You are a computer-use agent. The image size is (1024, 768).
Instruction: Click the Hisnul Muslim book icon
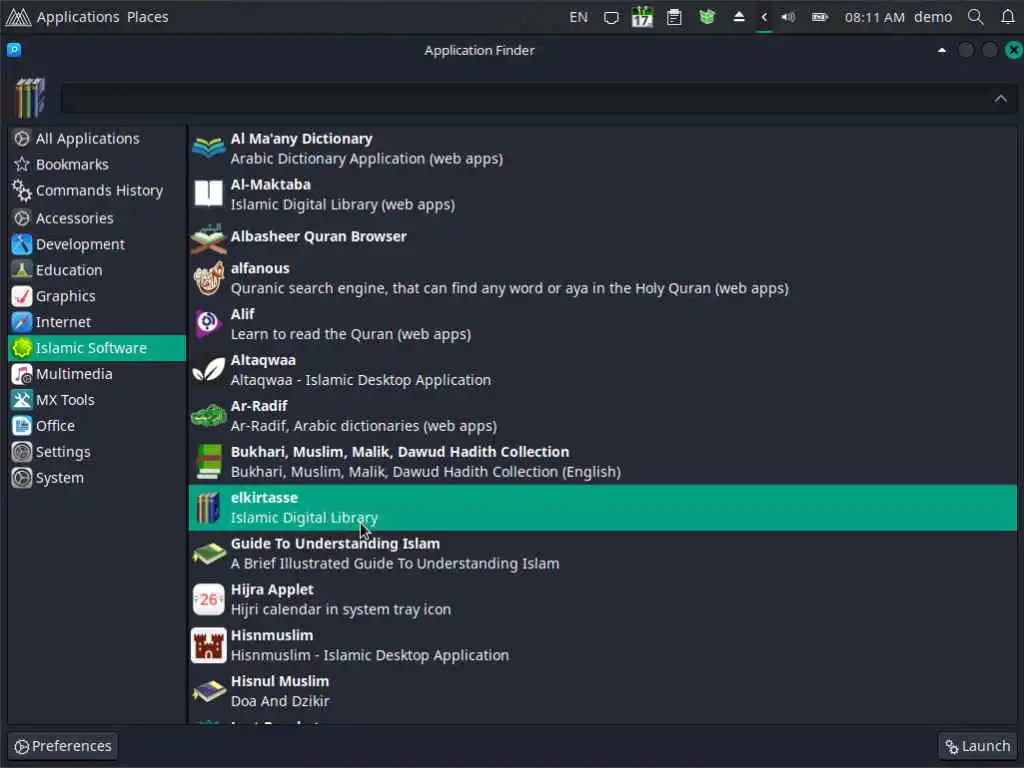click(208, 691)
